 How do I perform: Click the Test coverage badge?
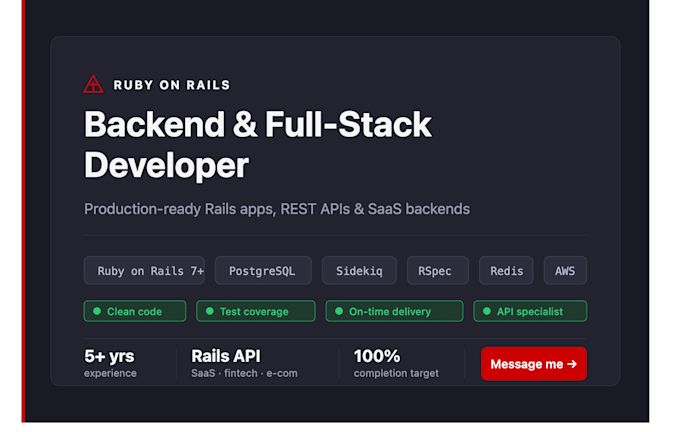pos(255,311)
